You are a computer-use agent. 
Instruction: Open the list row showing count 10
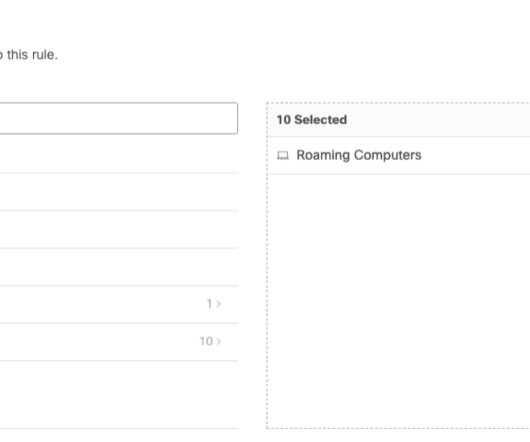119,342
